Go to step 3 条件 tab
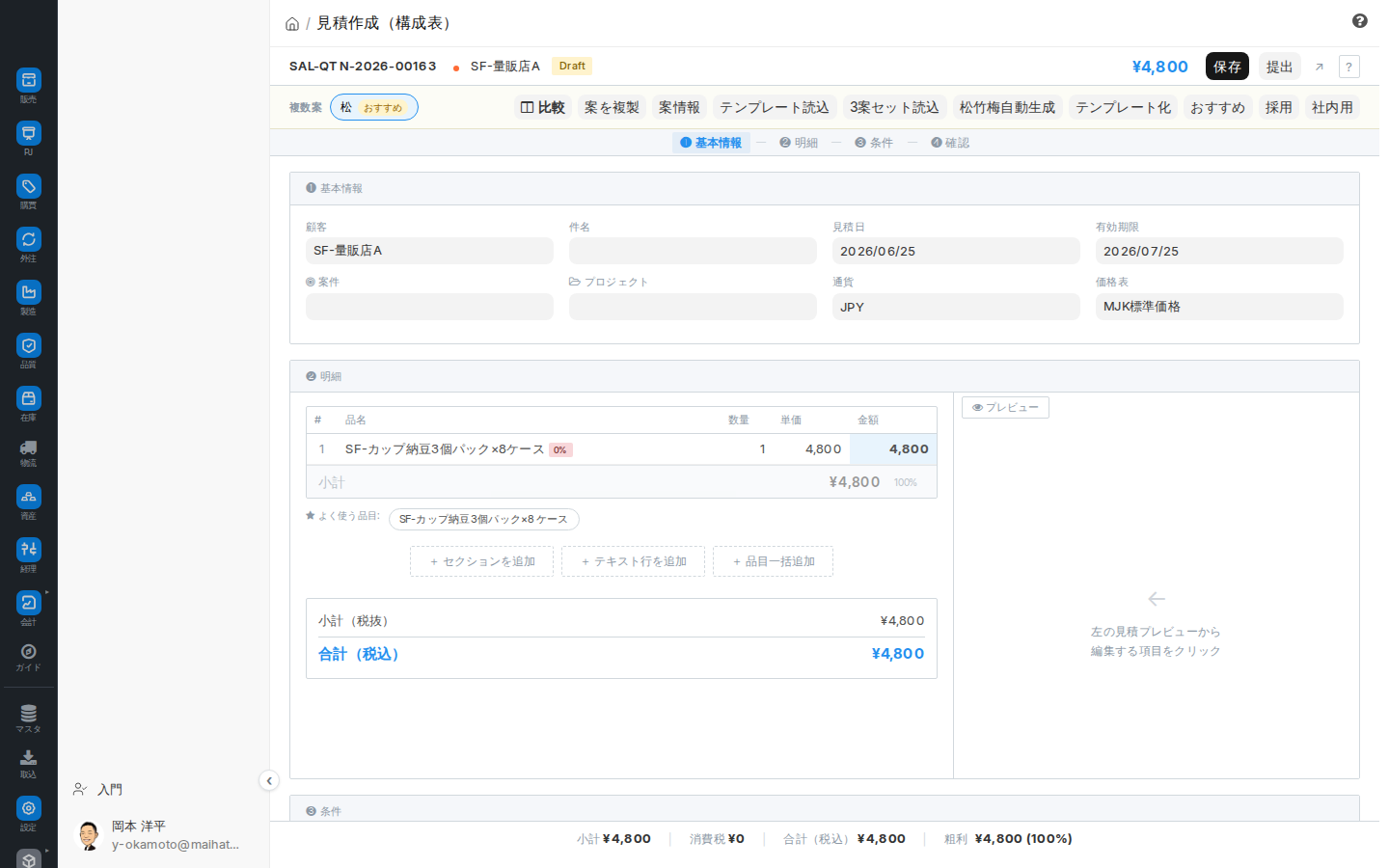This screenshot has height=868, width=1389. [x=874, y=143]
